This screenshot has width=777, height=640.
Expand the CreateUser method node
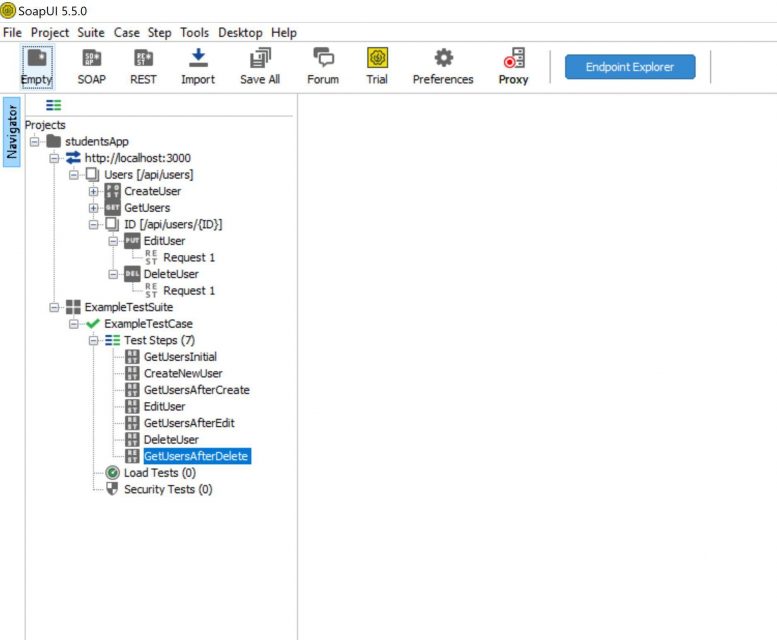(93, 191)
